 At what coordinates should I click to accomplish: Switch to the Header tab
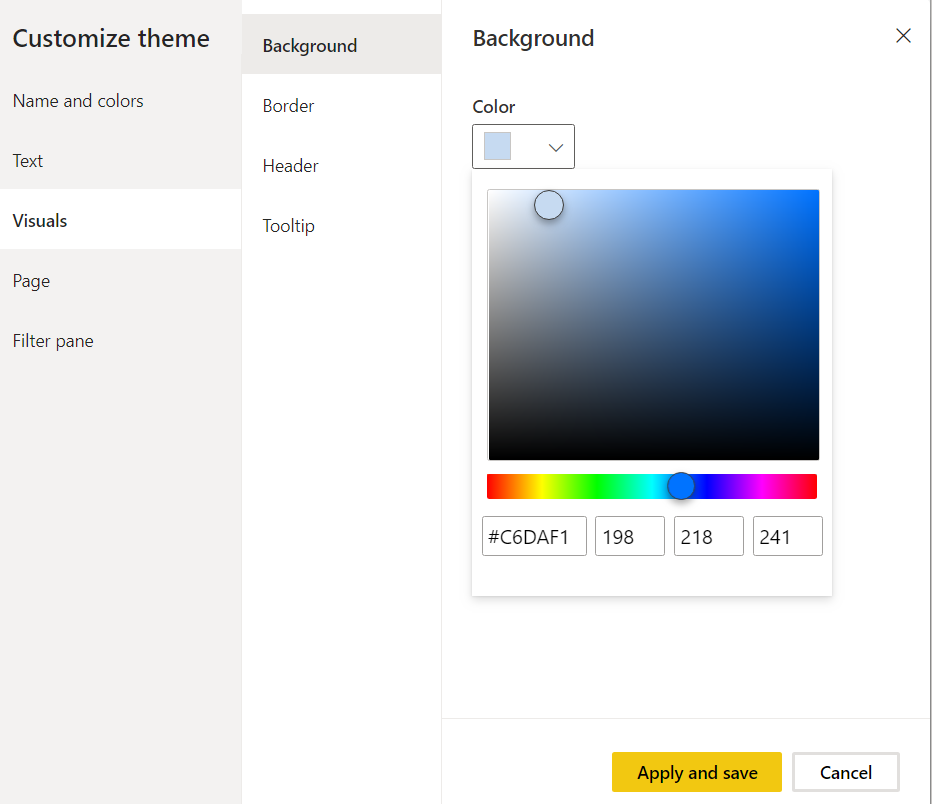point(291,166)
